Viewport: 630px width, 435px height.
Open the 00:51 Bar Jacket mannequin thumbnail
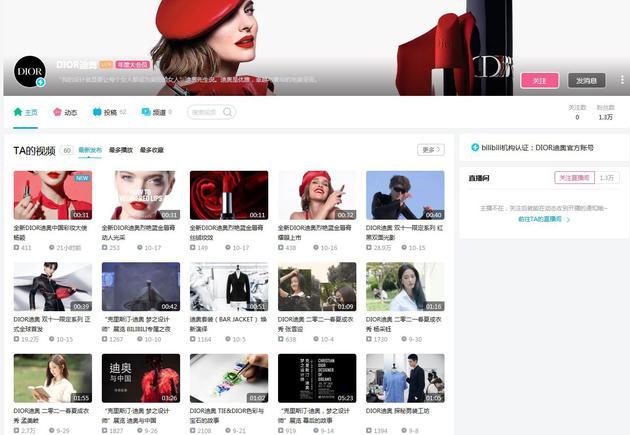(229, 287)
